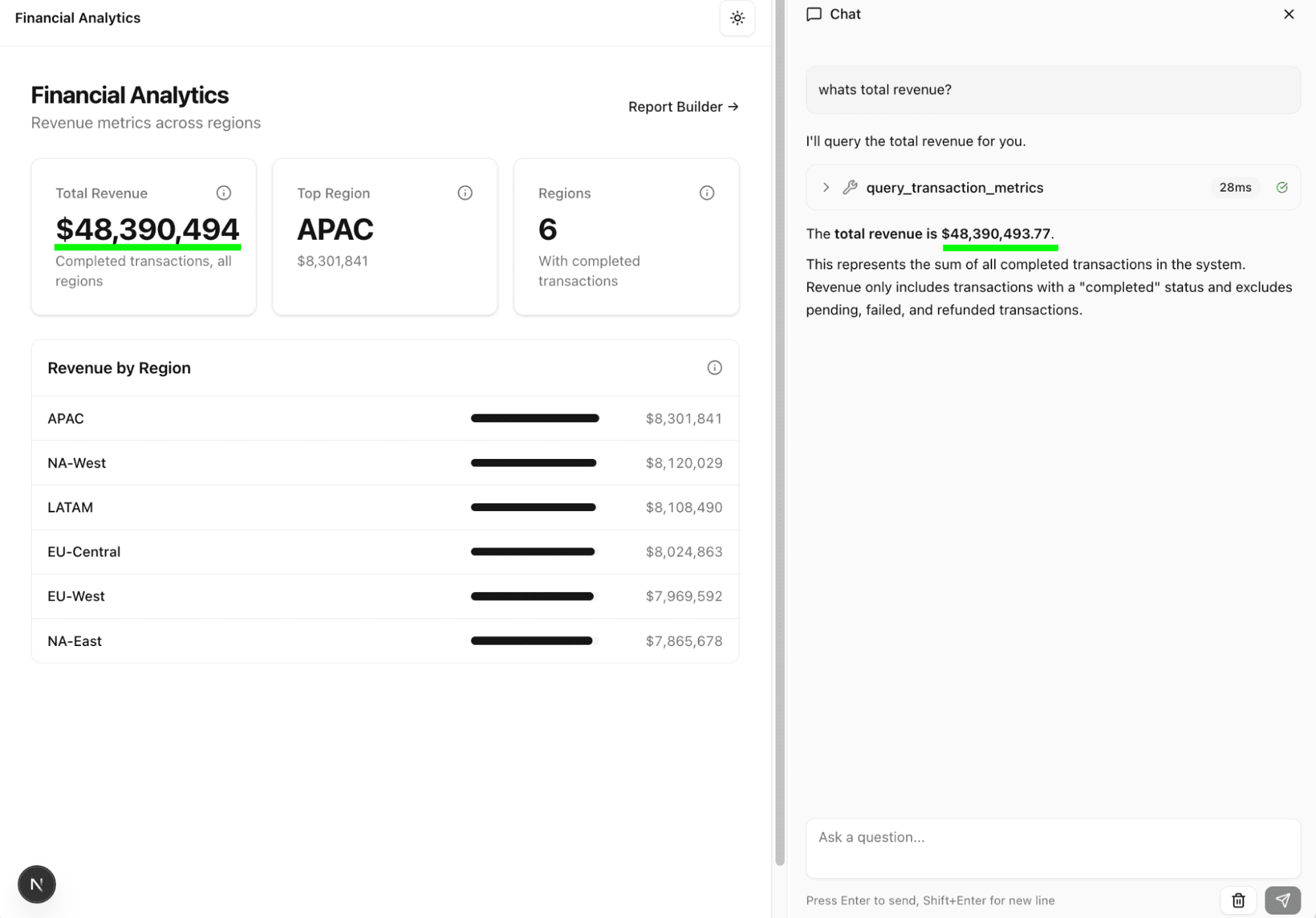Click the APAC revenue progress bar
Screen dimensions: 1316x918
tap(535, 418)
